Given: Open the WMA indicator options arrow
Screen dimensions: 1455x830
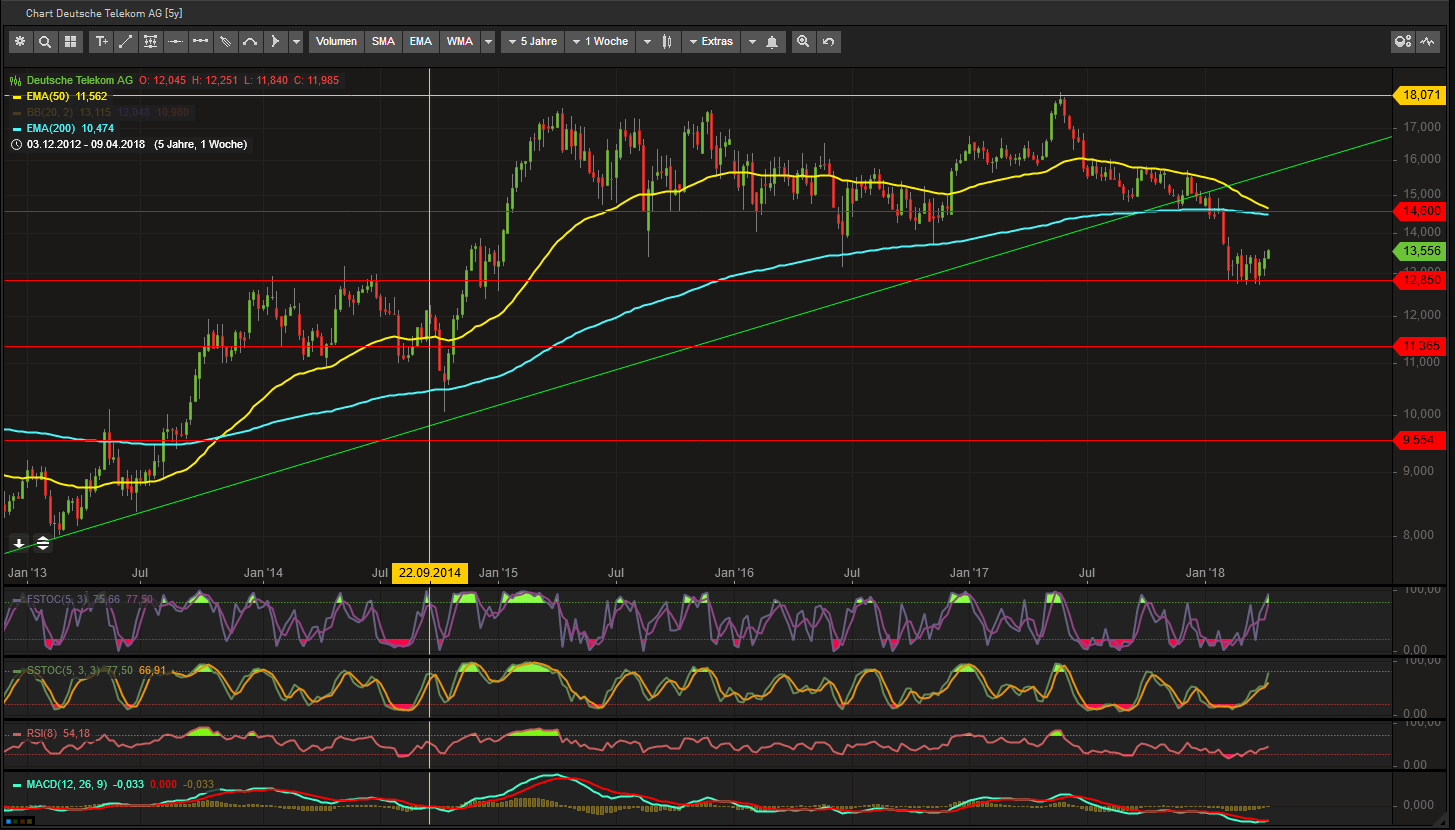Looking at the screenshot, I should [x=488, y=41].
